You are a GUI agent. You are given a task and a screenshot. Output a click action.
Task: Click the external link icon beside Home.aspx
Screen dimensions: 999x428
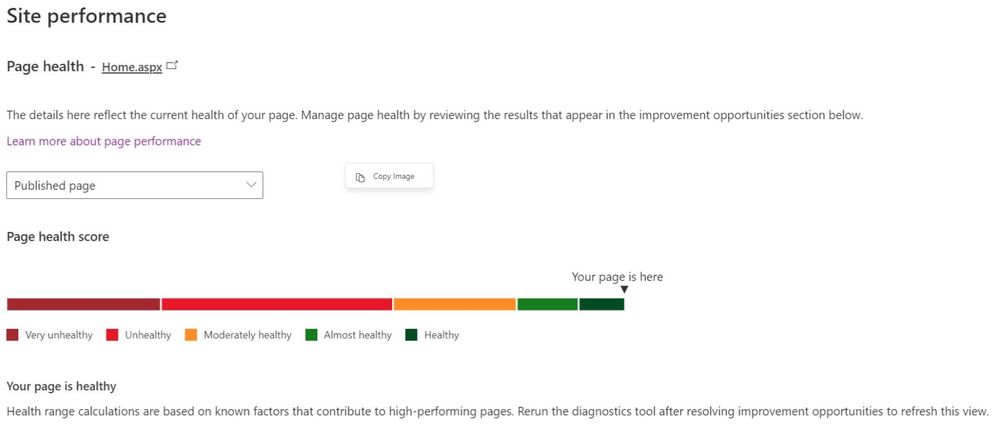(172, 65)
